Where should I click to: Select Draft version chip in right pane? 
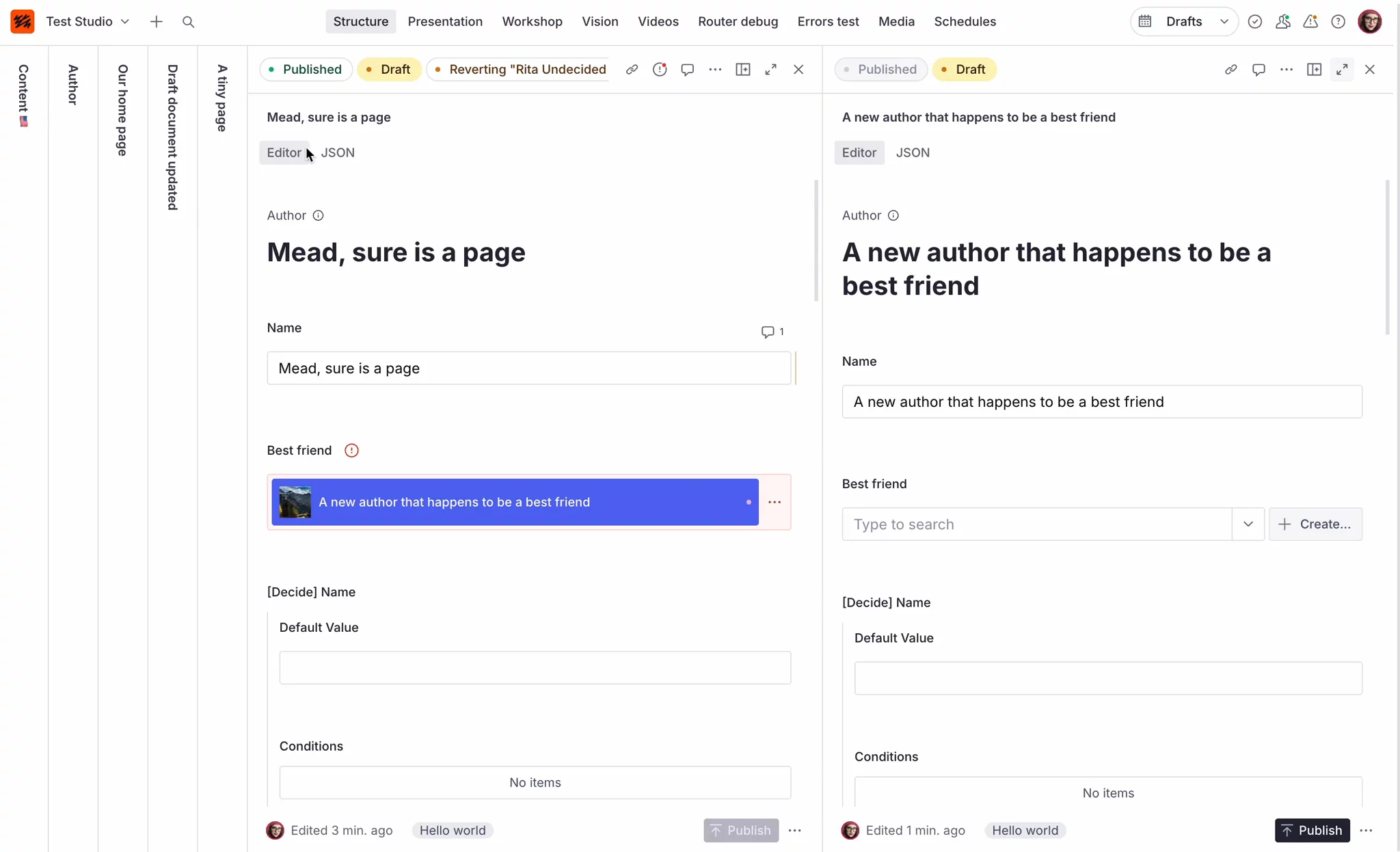click(x=964, y=69)
